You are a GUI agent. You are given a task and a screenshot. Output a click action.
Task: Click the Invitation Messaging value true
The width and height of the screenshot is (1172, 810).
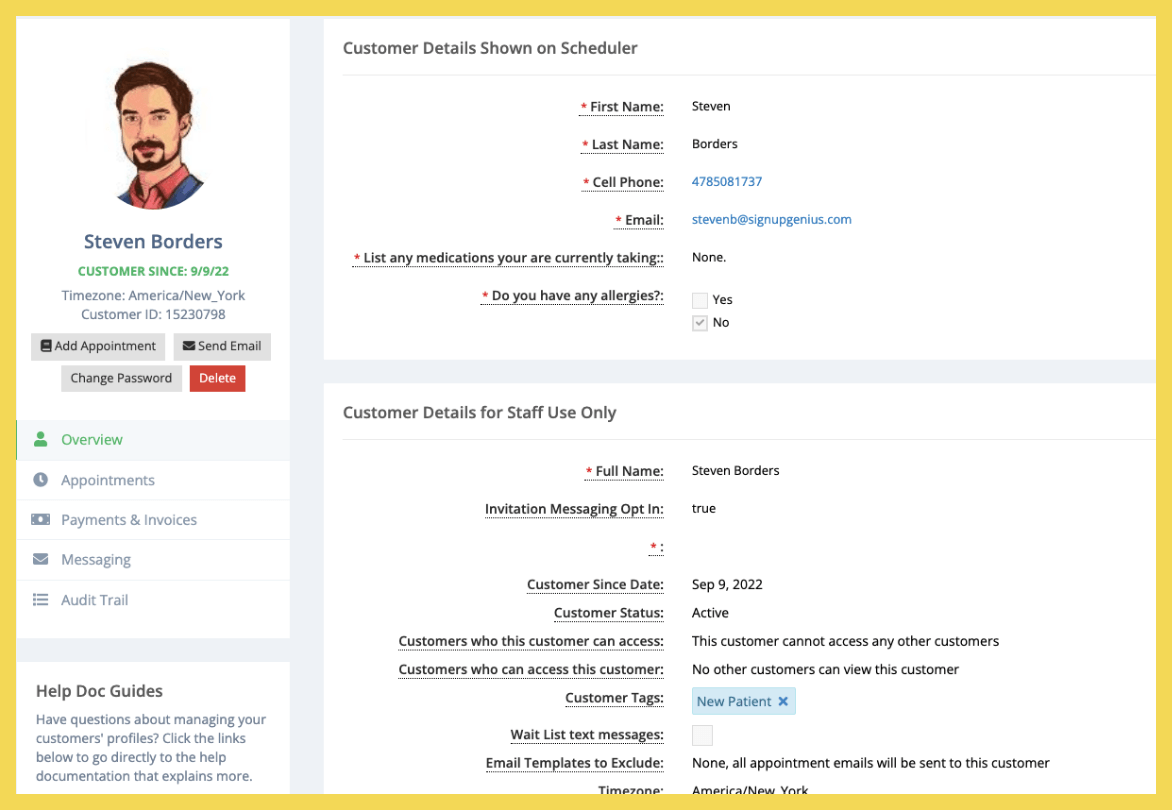703,508
